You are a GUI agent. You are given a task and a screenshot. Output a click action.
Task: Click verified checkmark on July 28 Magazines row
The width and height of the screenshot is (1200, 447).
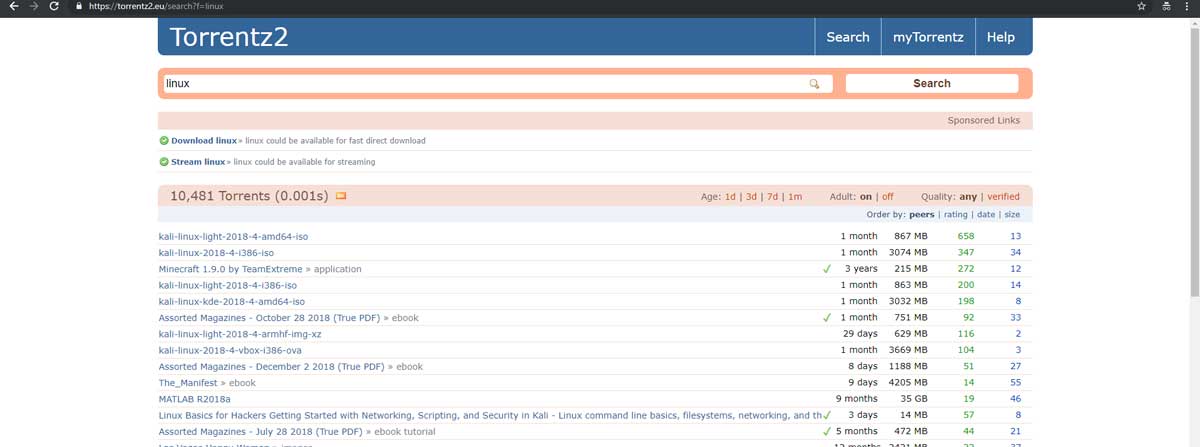tap(827, 431)
